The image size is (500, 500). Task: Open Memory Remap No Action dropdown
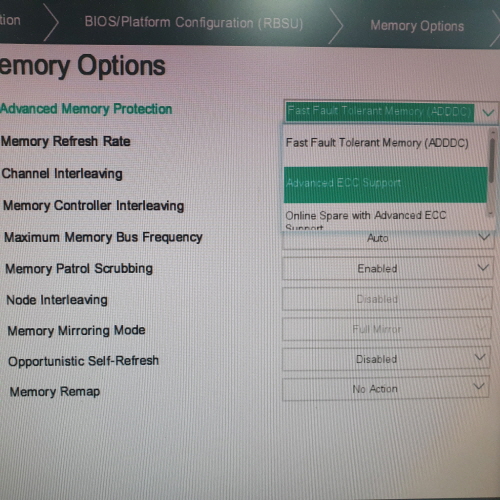coord(386,388)
